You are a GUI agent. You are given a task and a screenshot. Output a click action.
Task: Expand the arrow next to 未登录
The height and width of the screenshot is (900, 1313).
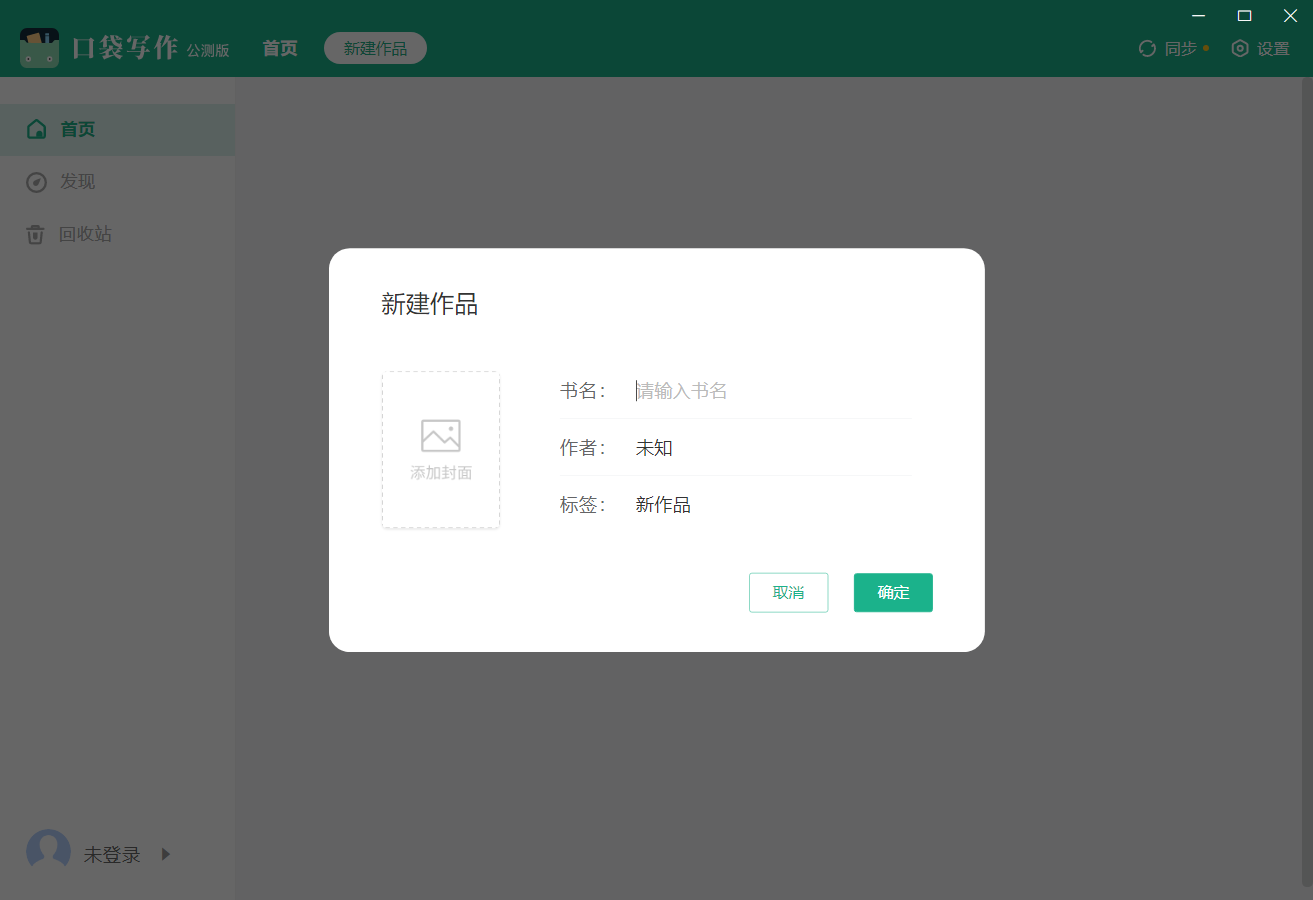[x=166, y=854]
